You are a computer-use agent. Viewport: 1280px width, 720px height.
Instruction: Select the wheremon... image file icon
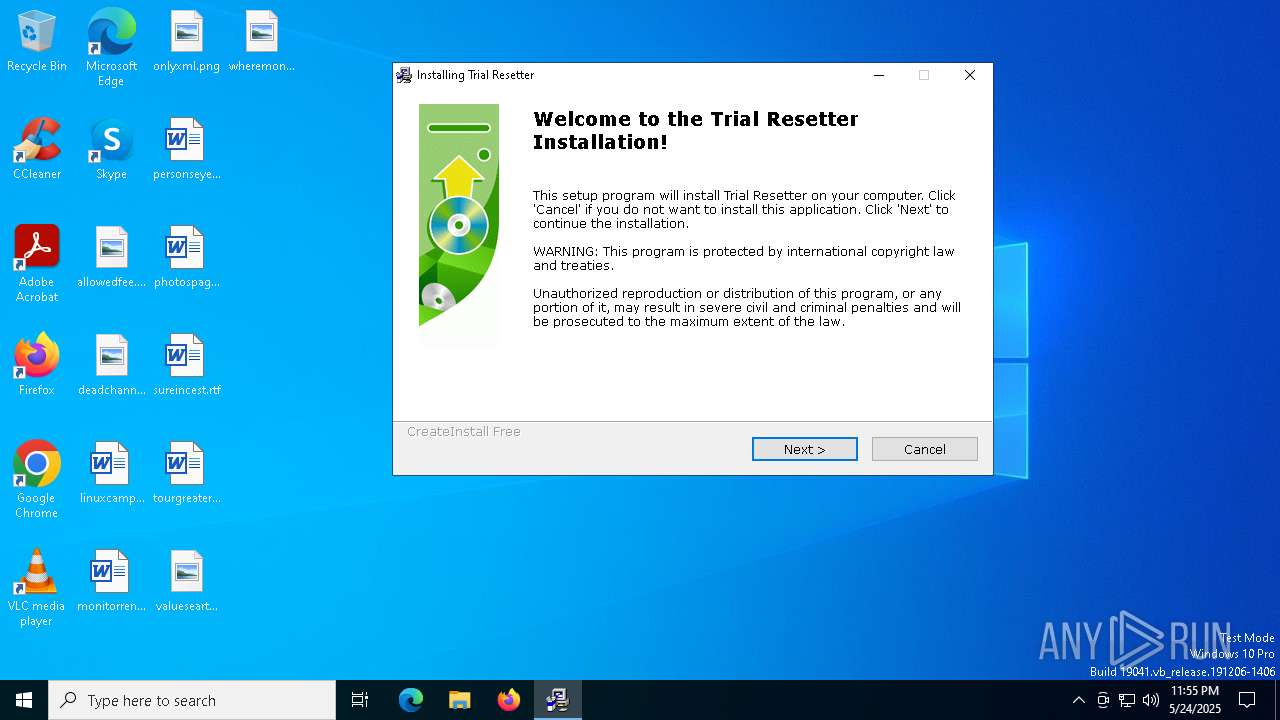click(x=261, y=42)
